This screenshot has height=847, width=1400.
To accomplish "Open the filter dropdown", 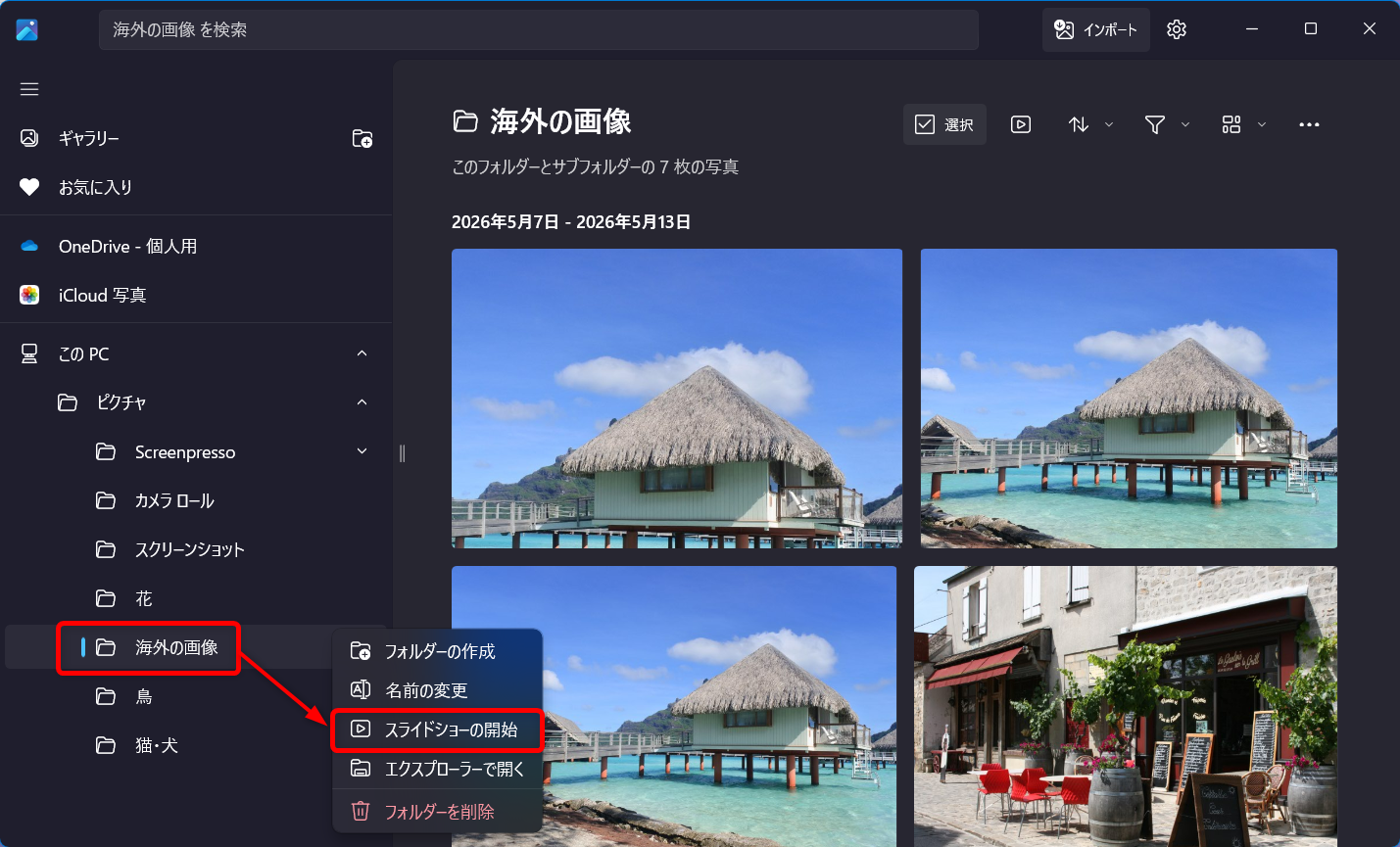I will [x=1167, y=124].
